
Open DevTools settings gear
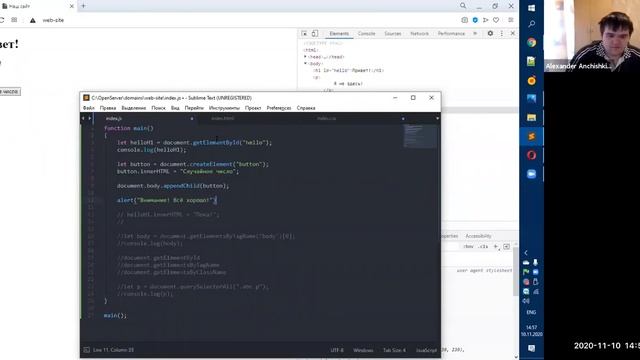pos(490,33)
